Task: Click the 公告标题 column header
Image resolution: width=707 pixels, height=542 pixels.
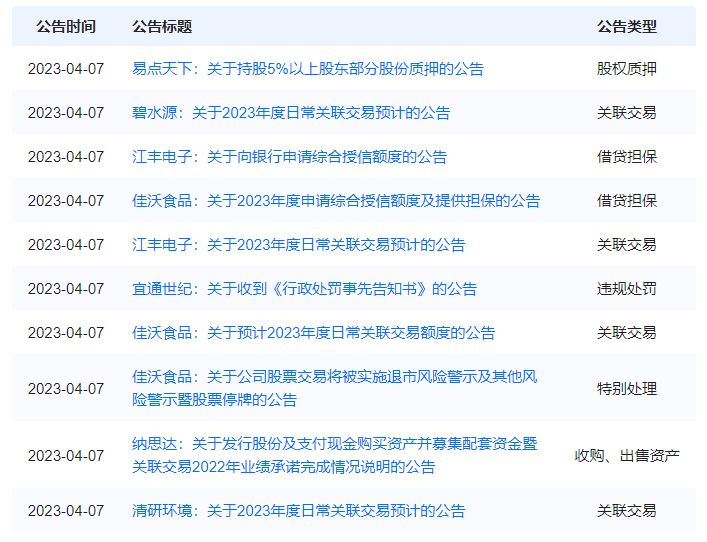Action: pyautogui.click(x=162, y=26)
